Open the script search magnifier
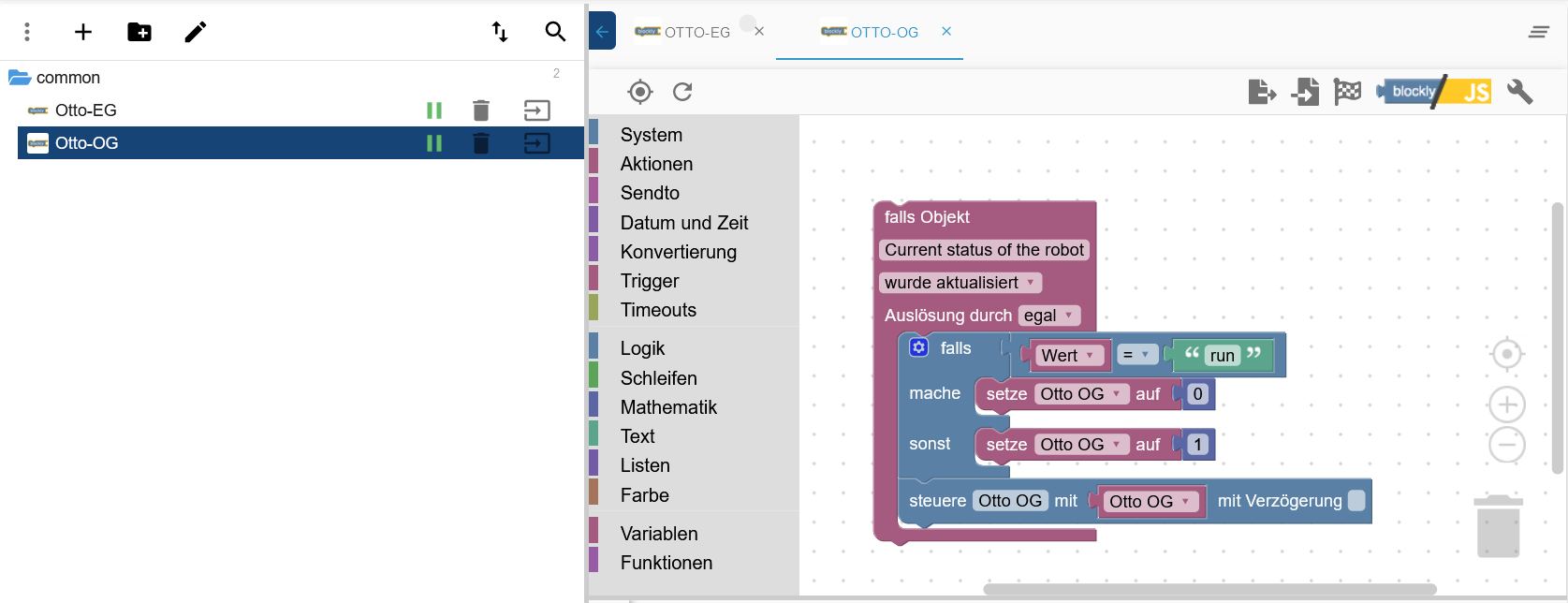1568x603 pixels. click(x=555, y=32)
